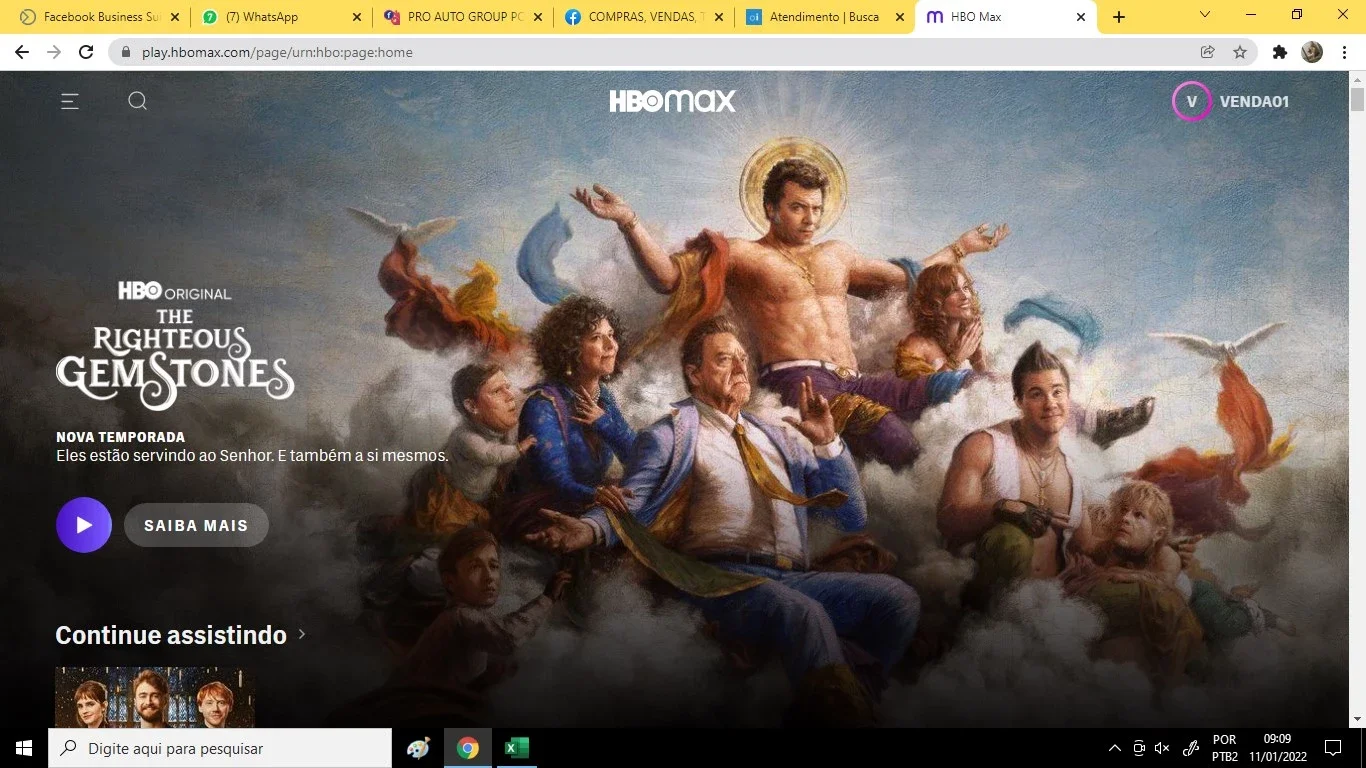Screen dimensions: 1366x768
Task: Open the tab search dropdown chevron
Action: (1205, 15)
